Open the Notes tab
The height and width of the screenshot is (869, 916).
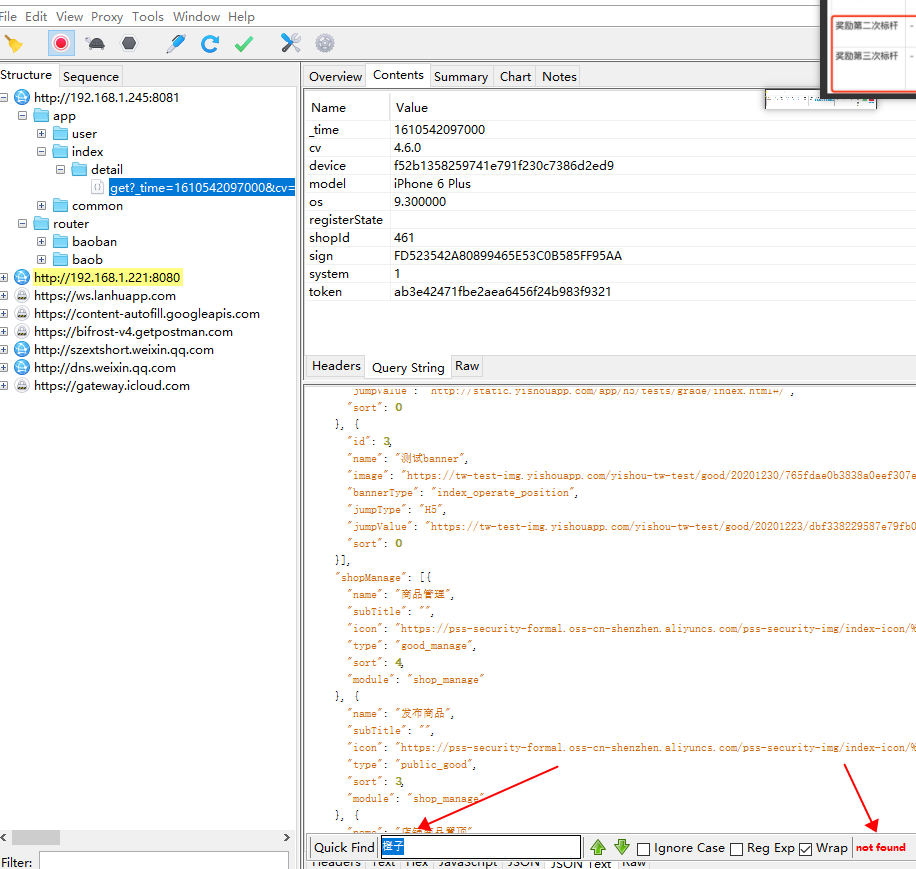tap(559, 77)
